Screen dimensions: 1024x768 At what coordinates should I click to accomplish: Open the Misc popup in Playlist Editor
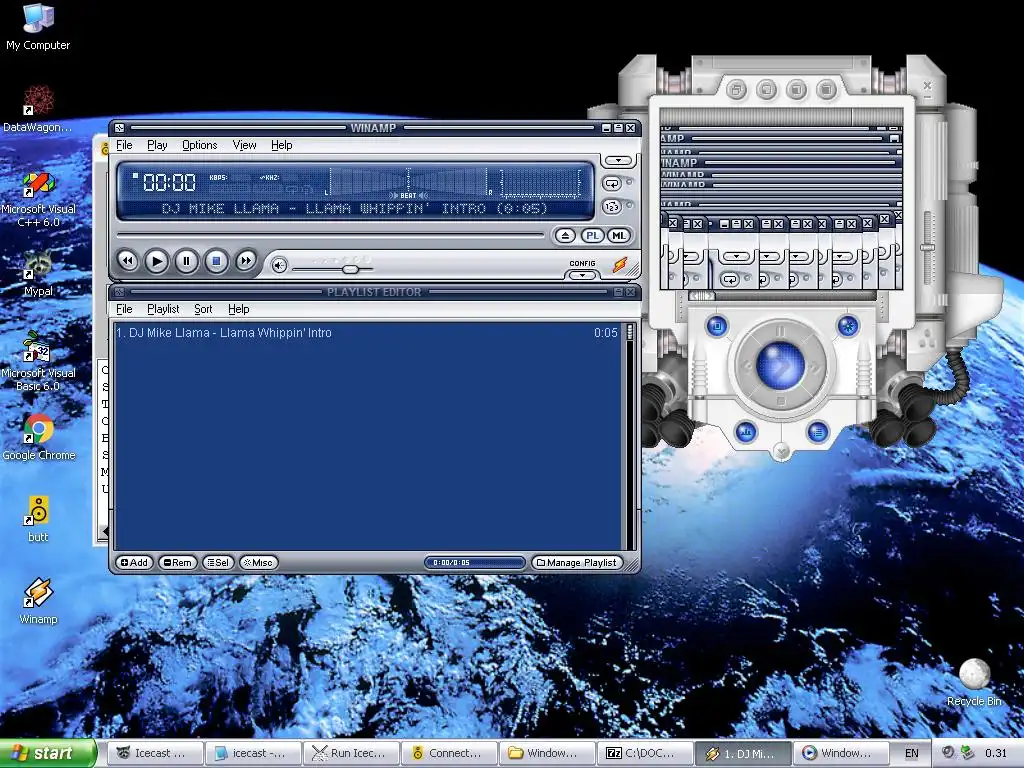point(259,562)
